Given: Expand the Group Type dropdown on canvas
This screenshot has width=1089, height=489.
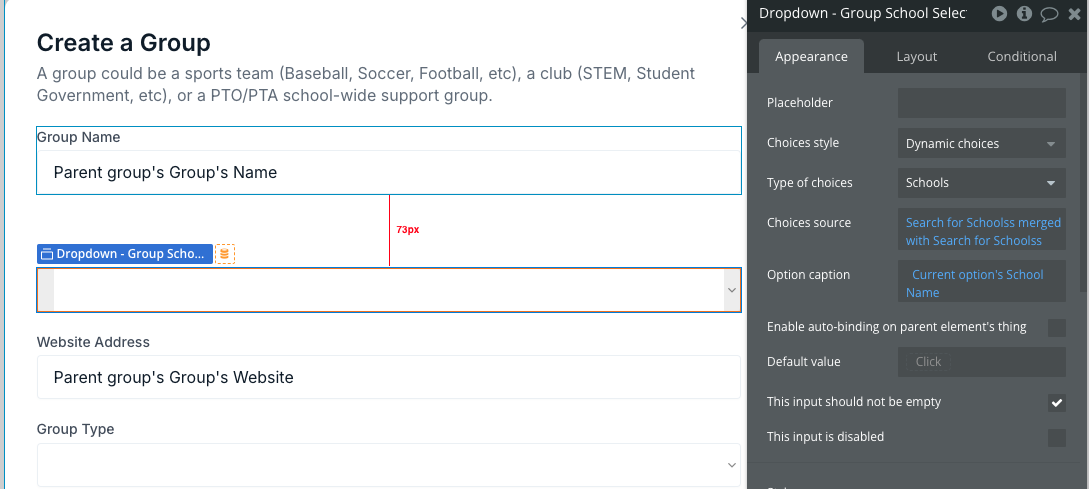Looking at the screenshot, I should pyautogui.click(x=389, y=465).
